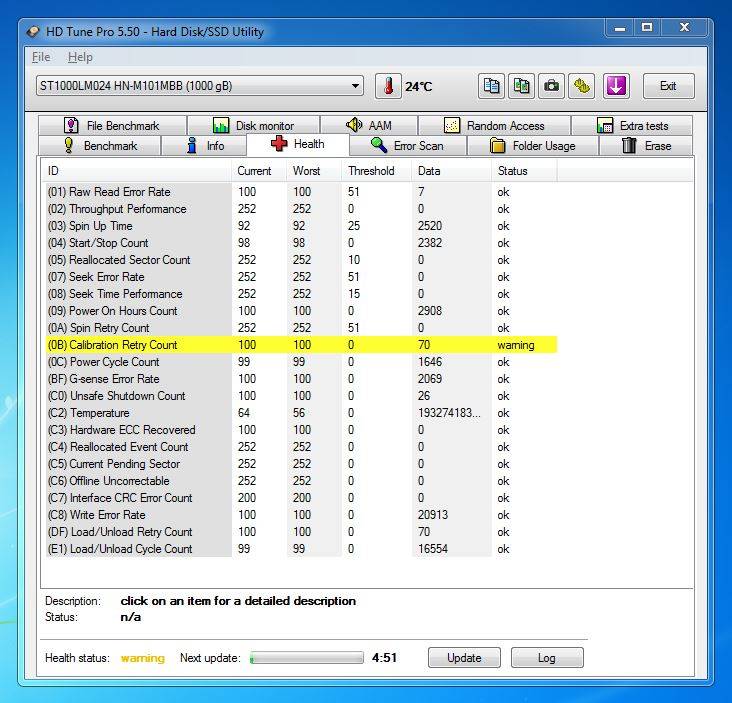Open the Folder Usage tab
This screenshot has height=703, width=732.
click(x=533, y=146)
